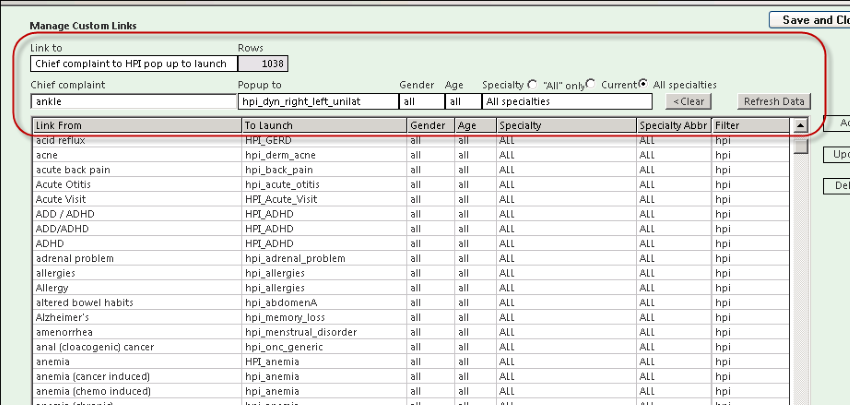
Task: Select the allergies row
Action: [x=411, y=273]
